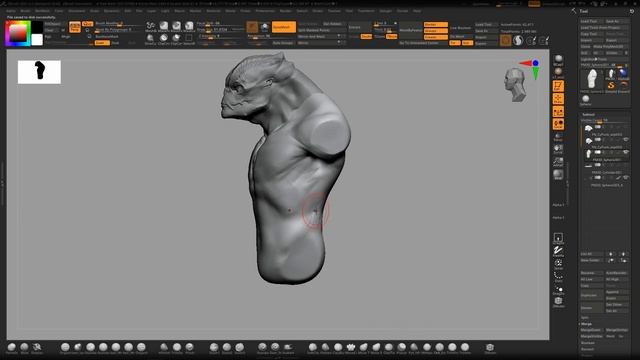Click the silhouette reference thumbnail in viewport

(39, 72)
